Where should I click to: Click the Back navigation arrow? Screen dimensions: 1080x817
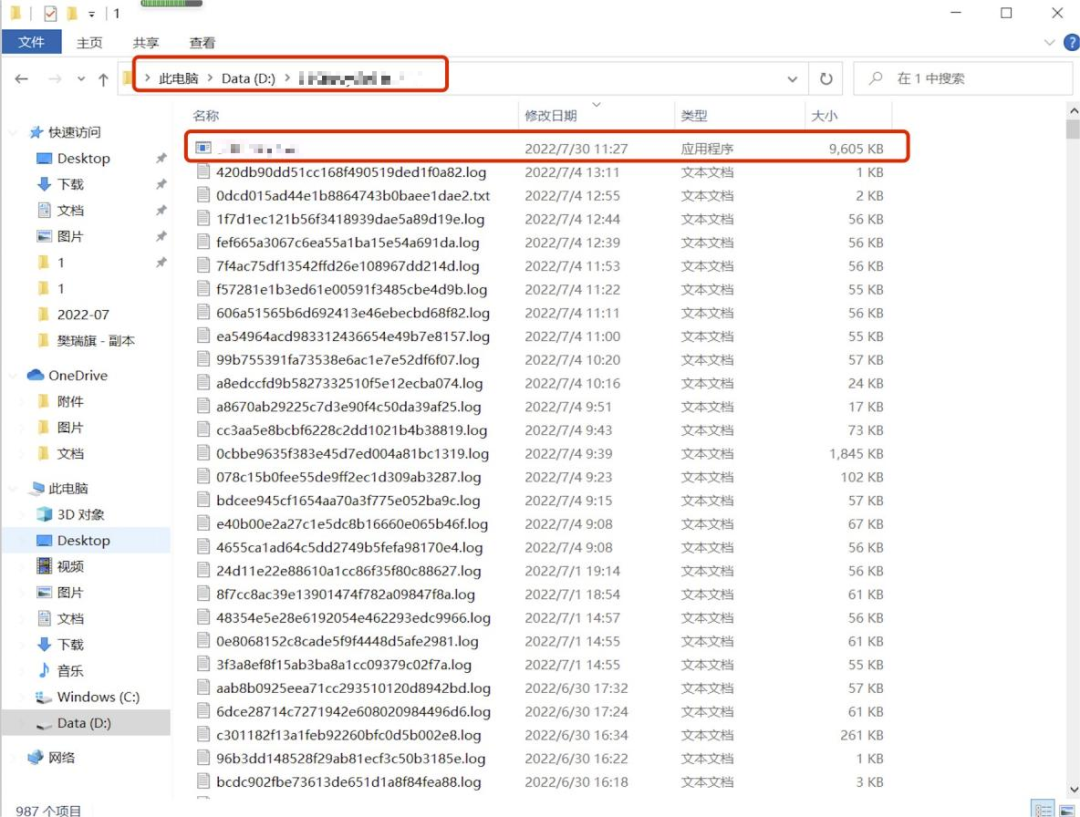(22, 79)
